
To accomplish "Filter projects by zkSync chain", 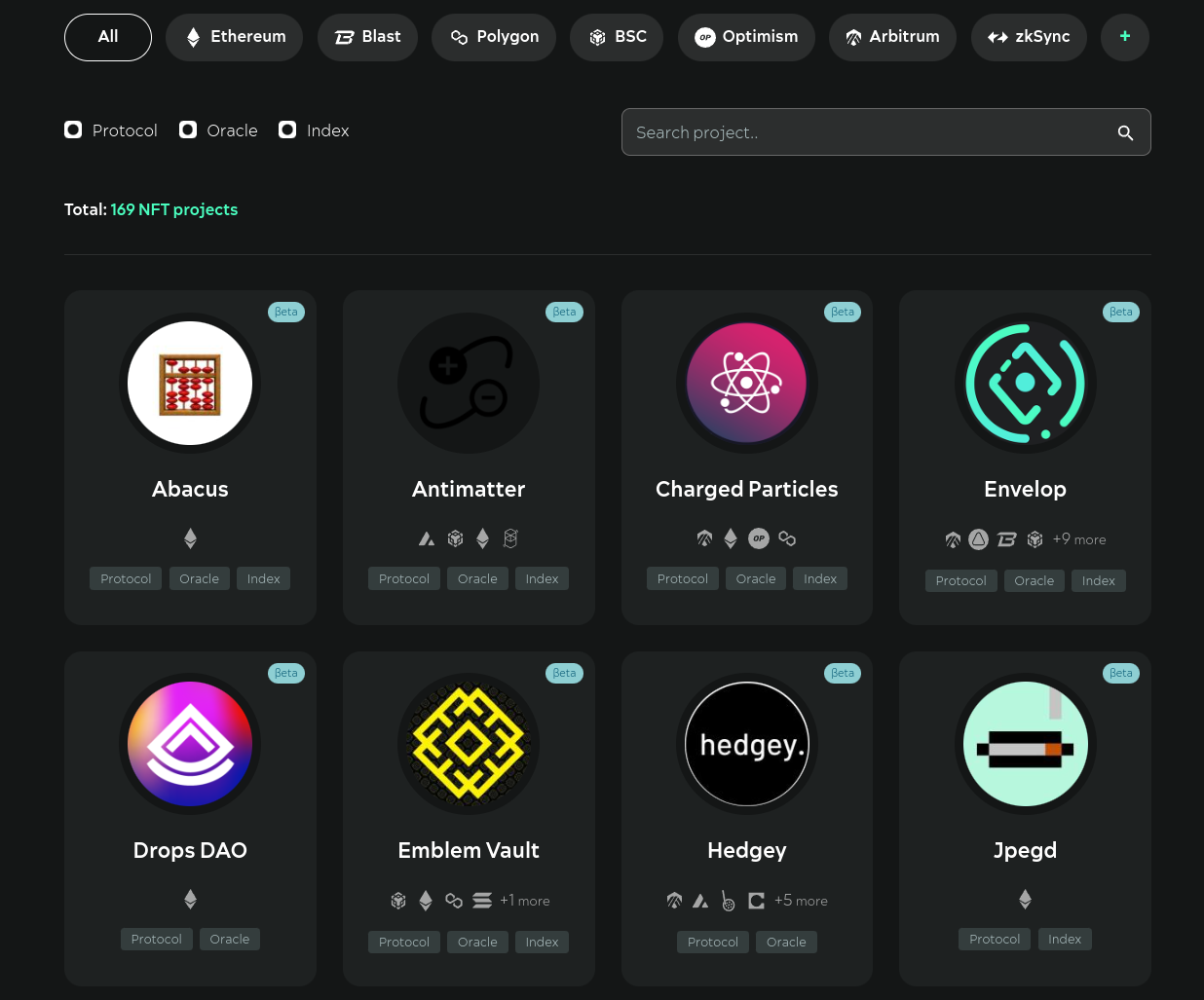I will coord(1029,37).
